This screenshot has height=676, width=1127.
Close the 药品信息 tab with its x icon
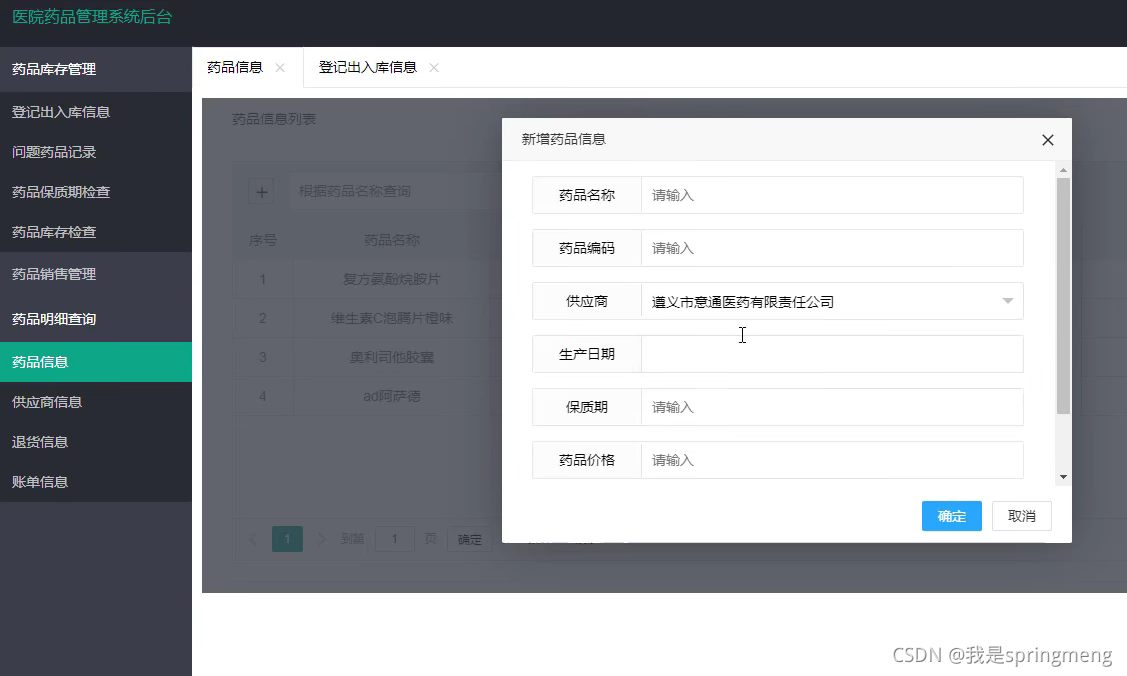[280, 68]
